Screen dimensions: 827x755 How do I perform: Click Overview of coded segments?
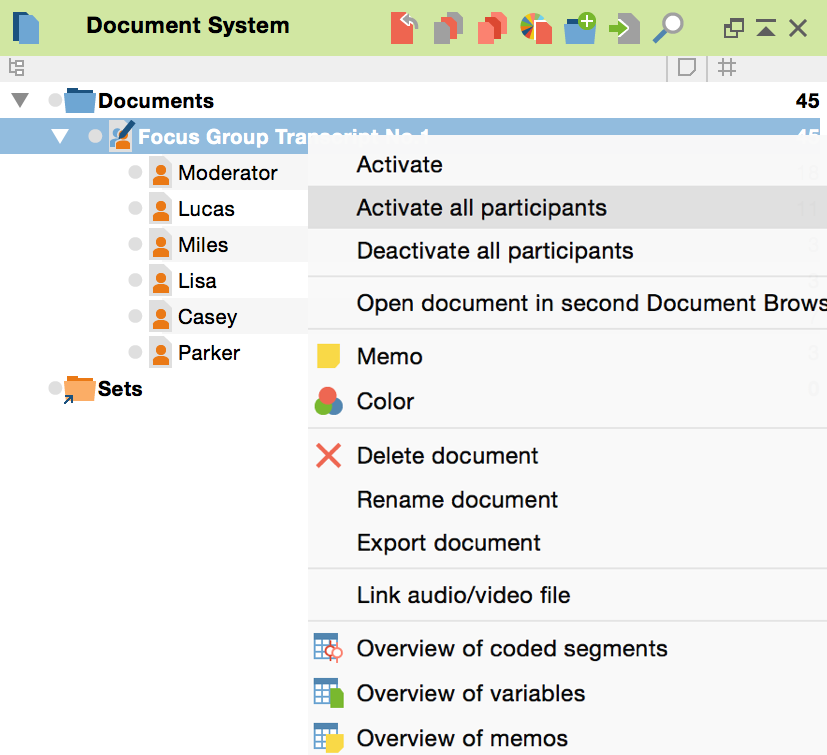(x=511, y=649)
